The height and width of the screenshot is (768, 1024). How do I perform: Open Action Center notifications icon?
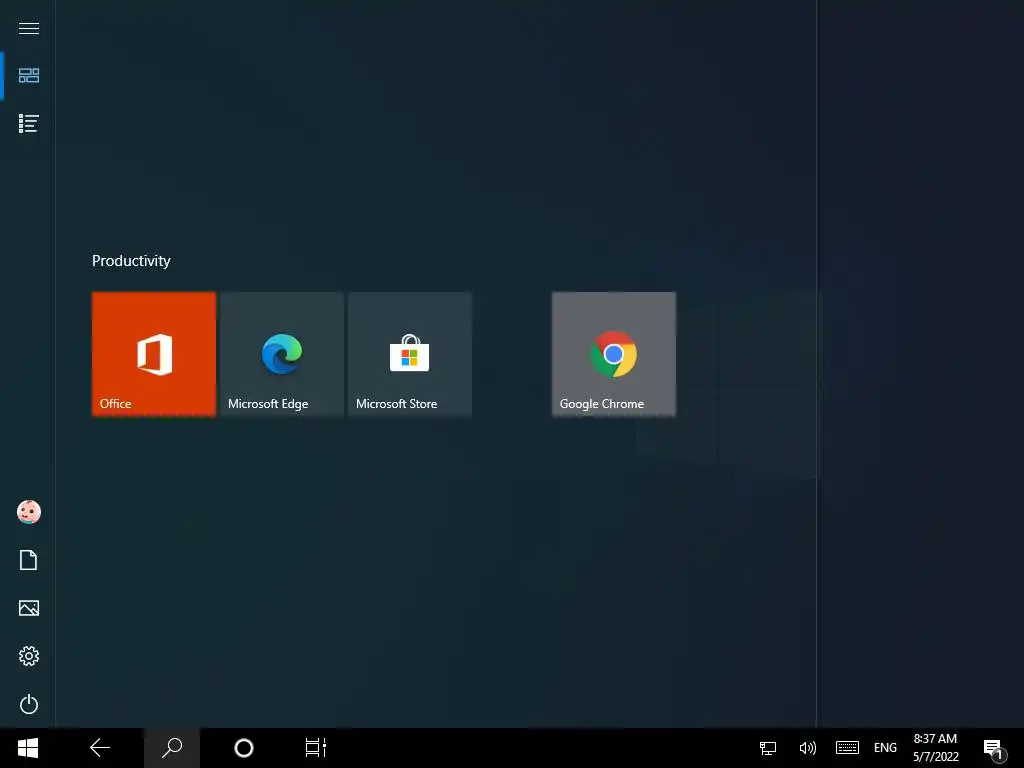(995, 749)
